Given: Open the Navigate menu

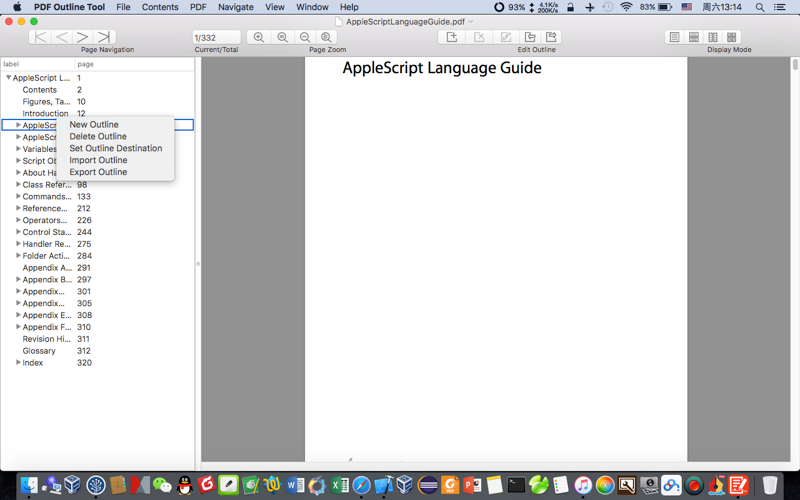Looking at the screenshot, I should click(236, 7).
